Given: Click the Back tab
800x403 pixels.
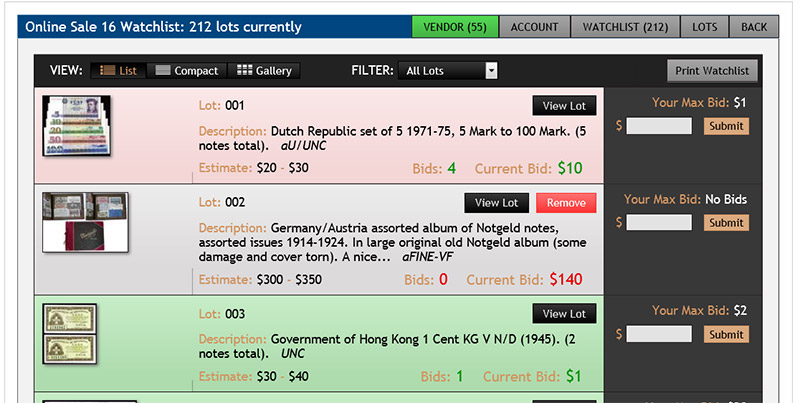Looking at the screenshot, I should [x=754, y=27].
